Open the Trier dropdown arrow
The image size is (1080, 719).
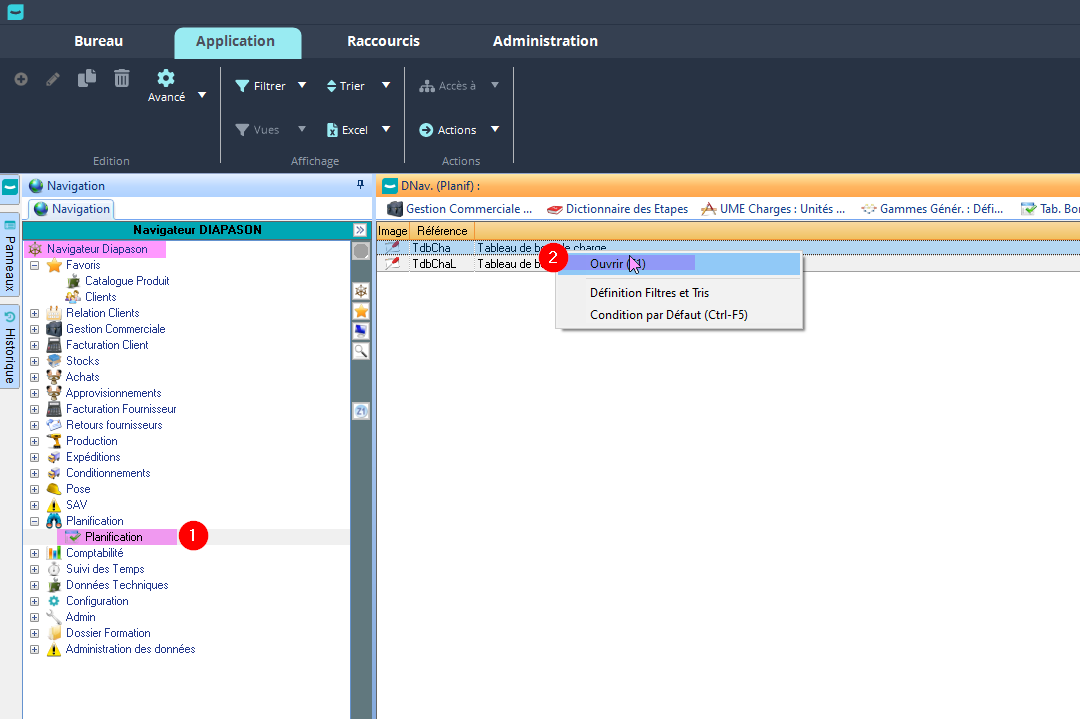(386, 86)
